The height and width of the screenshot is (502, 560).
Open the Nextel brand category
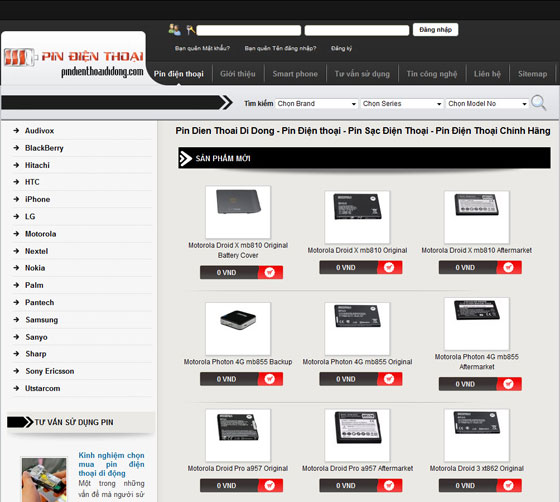pyautogui.click(x=36, y=251)
